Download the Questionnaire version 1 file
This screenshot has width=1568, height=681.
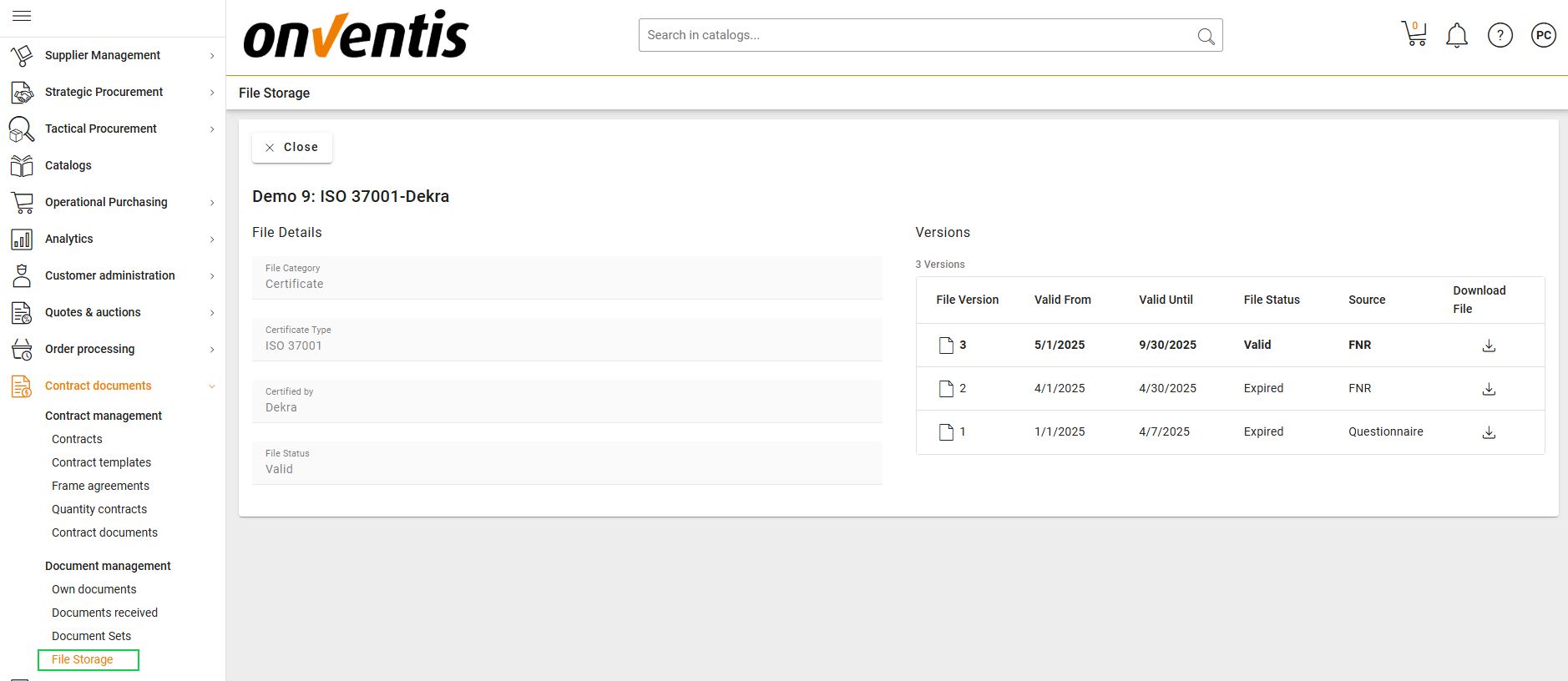(1489, 432)
